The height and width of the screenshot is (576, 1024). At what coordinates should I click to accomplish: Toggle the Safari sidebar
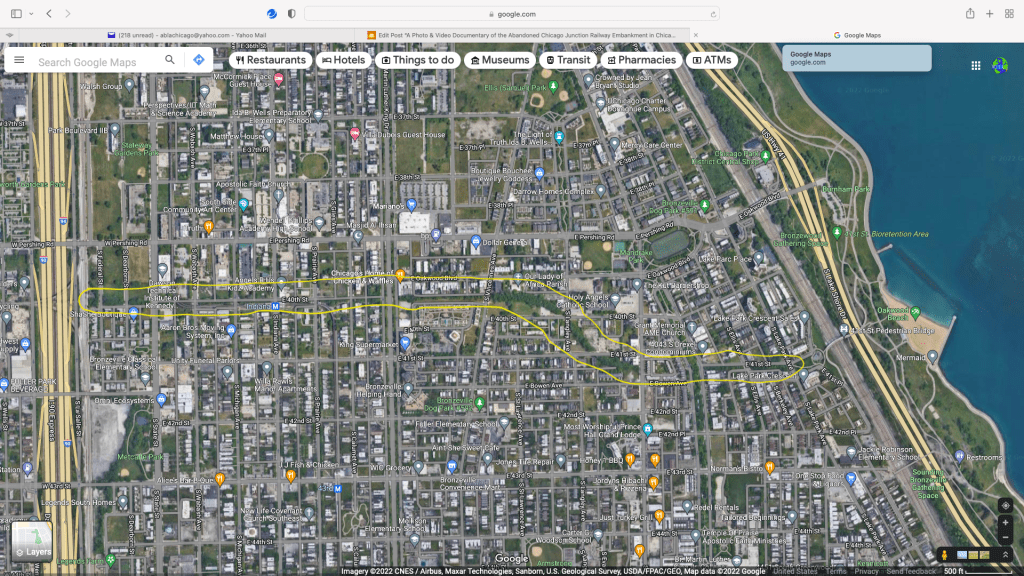point(16,14)
